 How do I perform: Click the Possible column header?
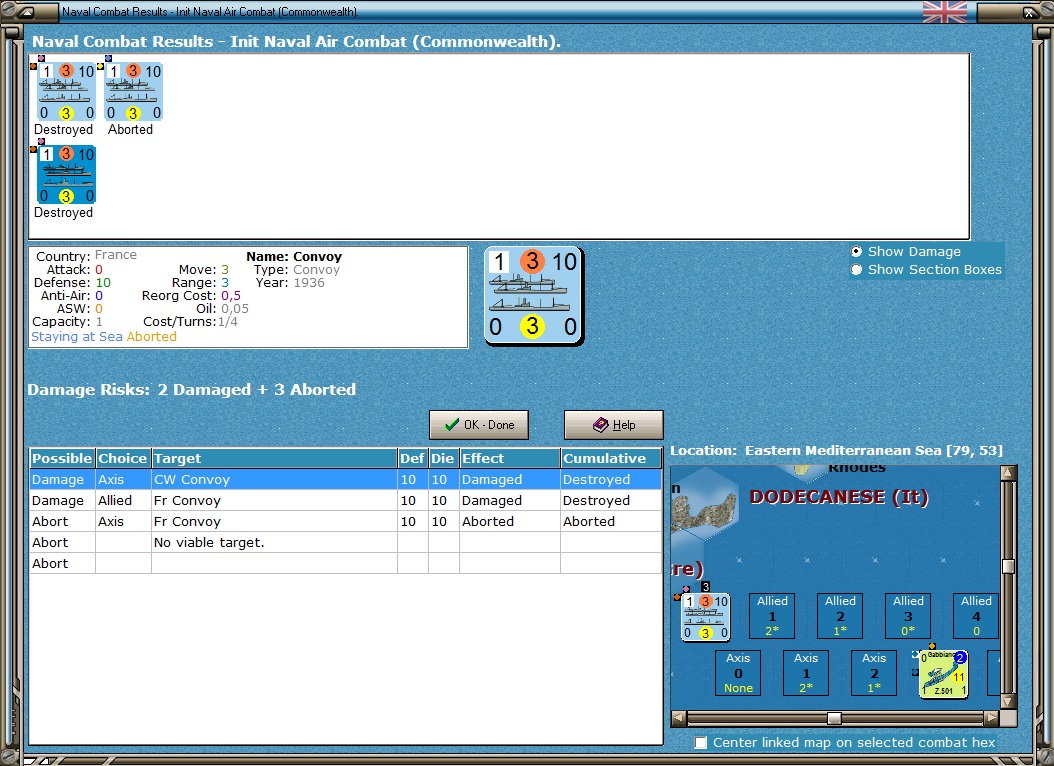click(62, 458)
